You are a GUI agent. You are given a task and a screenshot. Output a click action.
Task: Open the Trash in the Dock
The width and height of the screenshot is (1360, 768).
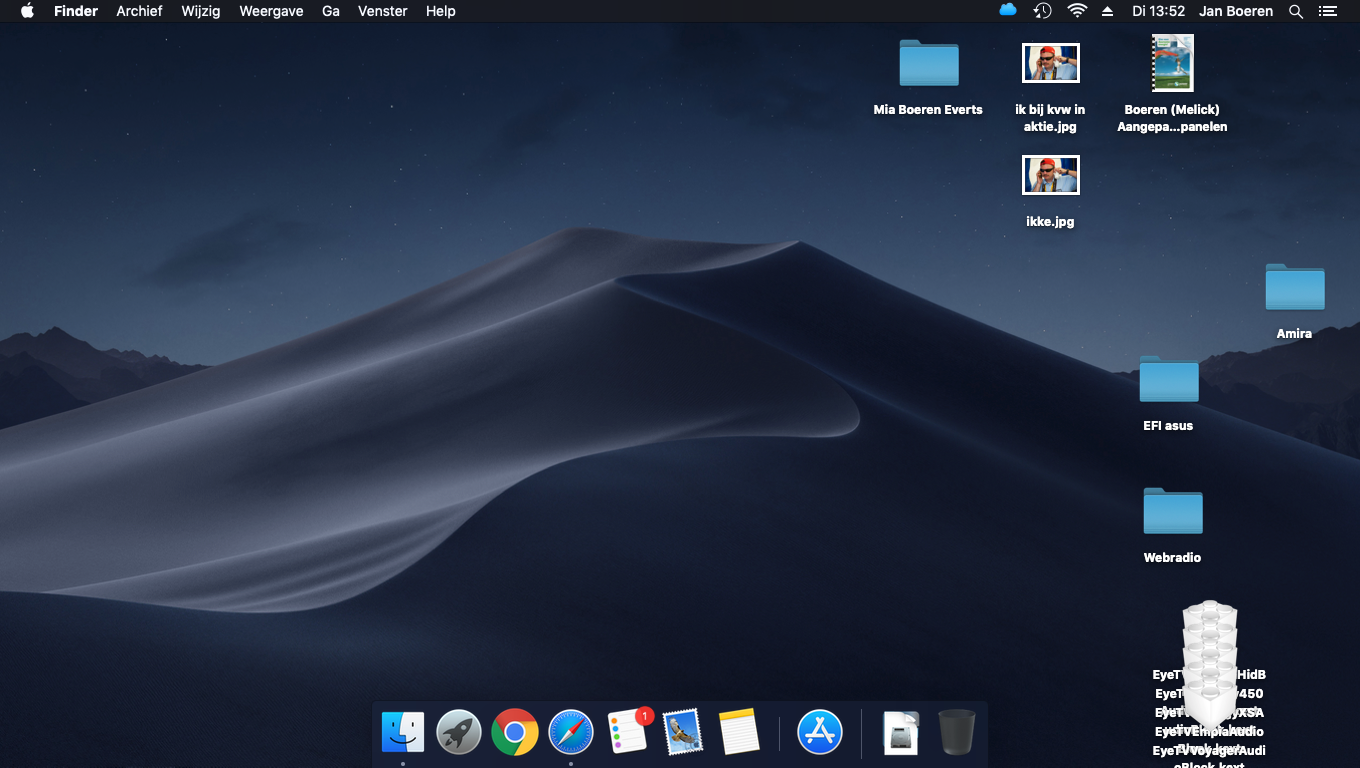956,733
